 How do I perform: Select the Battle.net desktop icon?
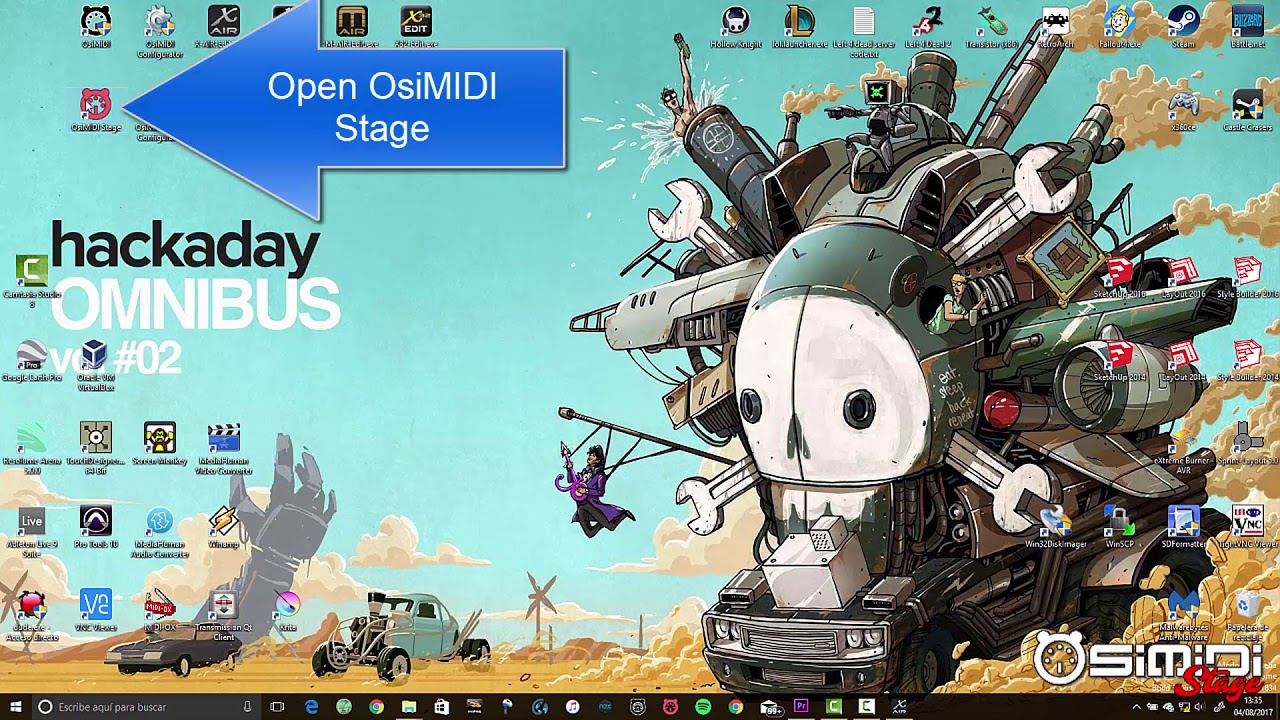coord(1248,27)
